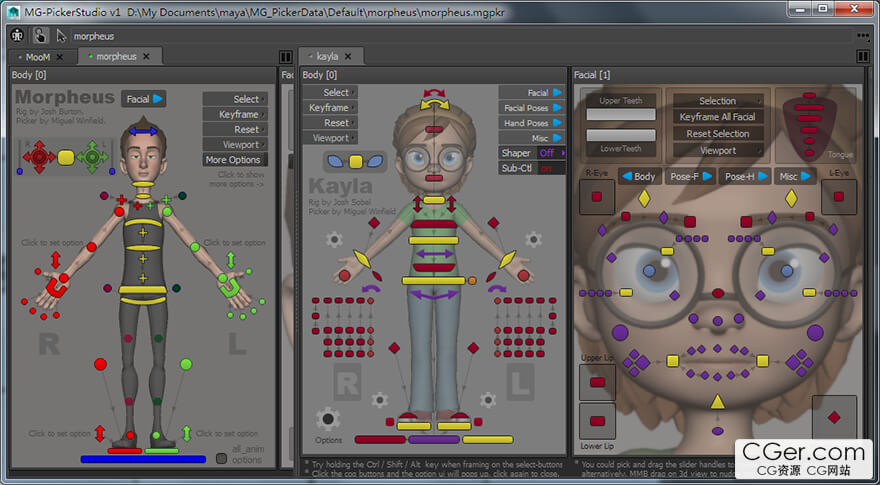Viewport: 880px width, 485px height.
Task: Select the yellow triangle chin control on face
Action: [x=717, y=401]
